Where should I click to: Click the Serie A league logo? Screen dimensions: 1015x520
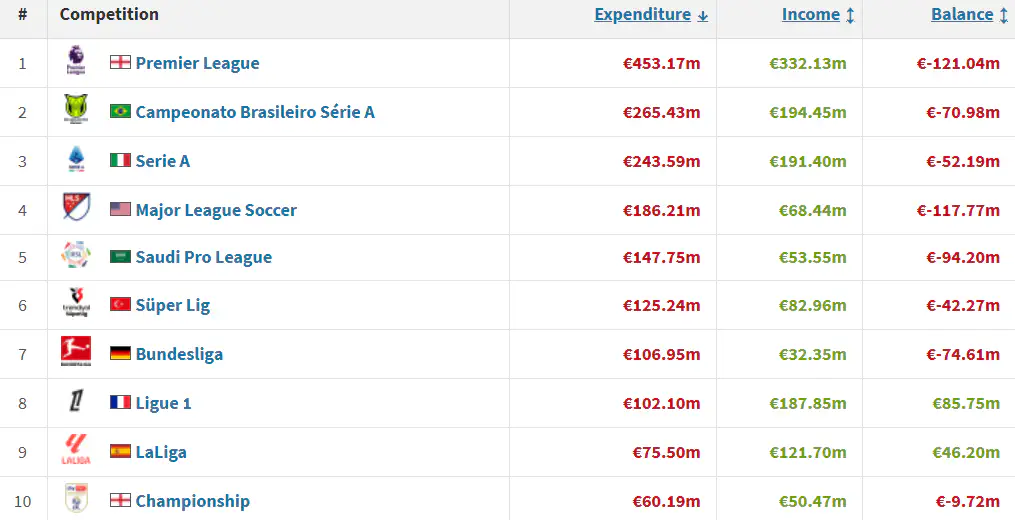coord(75,160)
